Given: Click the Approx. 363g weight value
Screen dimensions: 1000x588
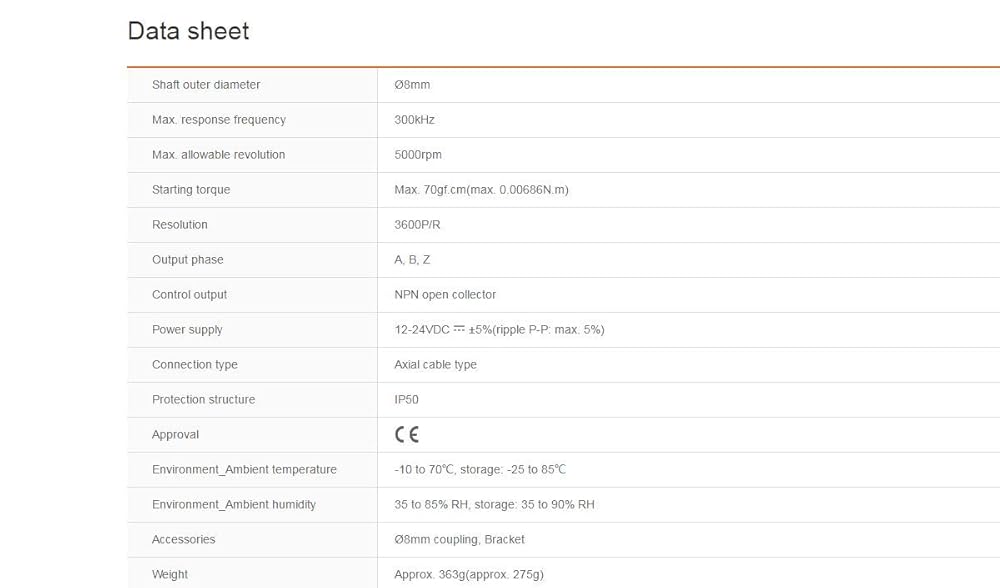Looking at the screenshot, I should 469,575.
